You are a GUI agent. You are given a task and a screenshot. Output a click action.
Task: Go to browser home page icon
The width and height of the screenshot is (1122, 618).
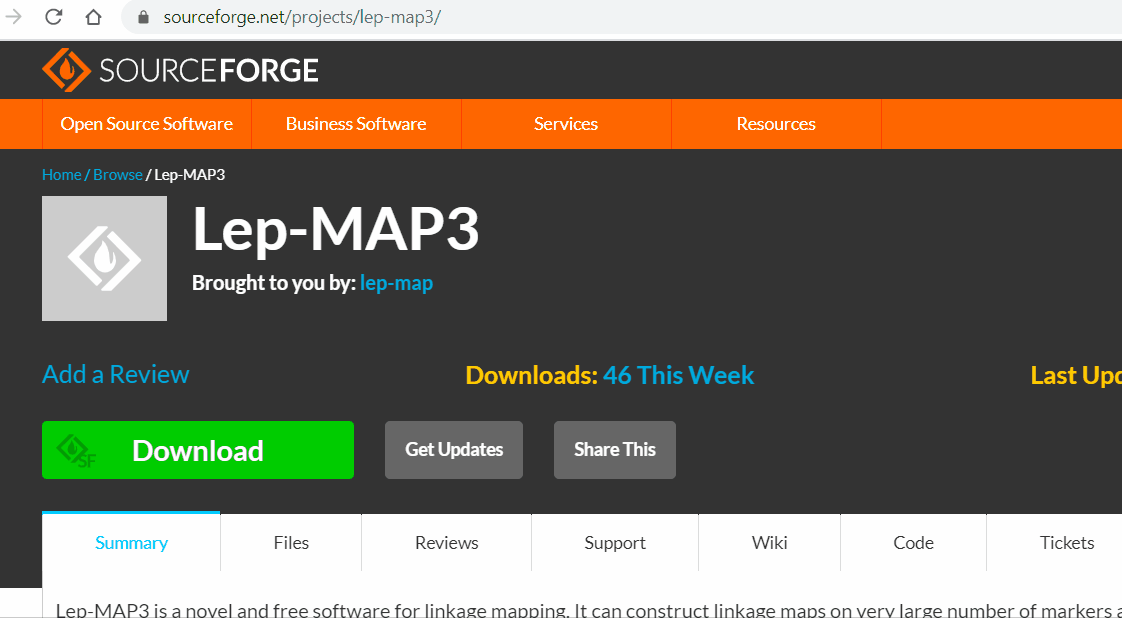pos(93,16)
